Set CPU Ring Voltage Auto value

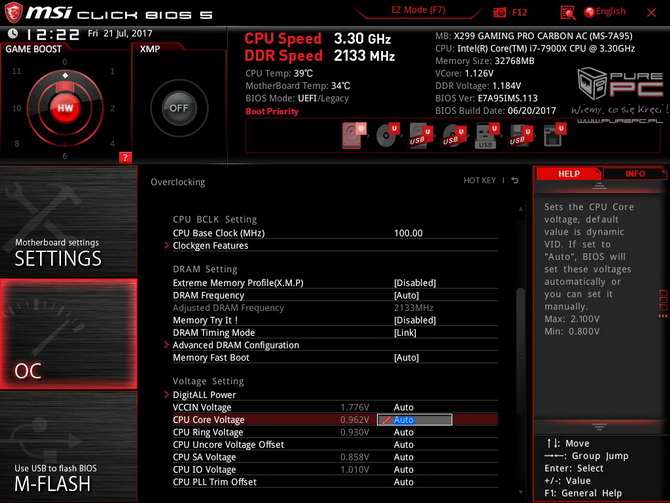(403, 432)
